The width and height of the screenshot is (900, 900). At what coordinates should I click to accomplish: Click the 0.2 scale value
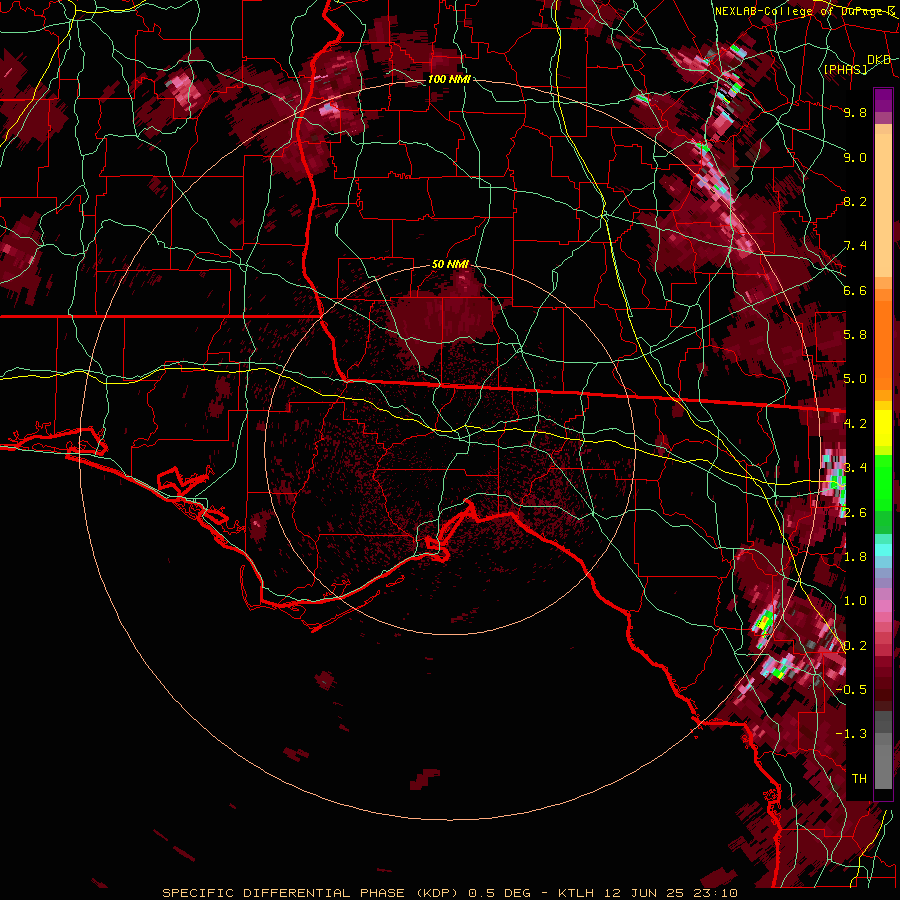coord(855,646)
